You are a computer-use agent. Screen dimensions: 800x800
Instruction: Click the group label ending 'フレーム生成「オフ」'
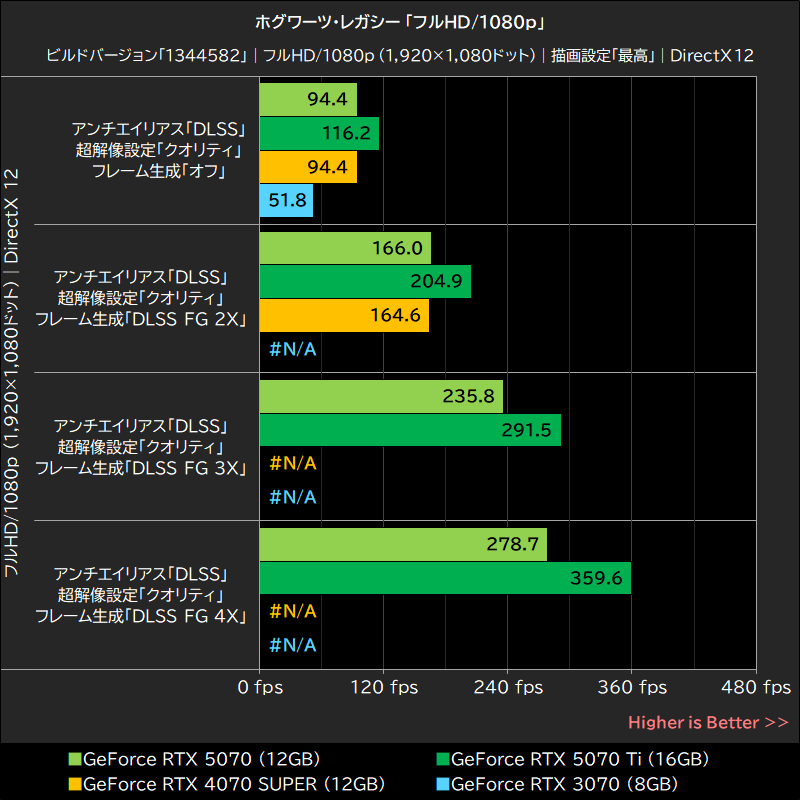[159, 150]
